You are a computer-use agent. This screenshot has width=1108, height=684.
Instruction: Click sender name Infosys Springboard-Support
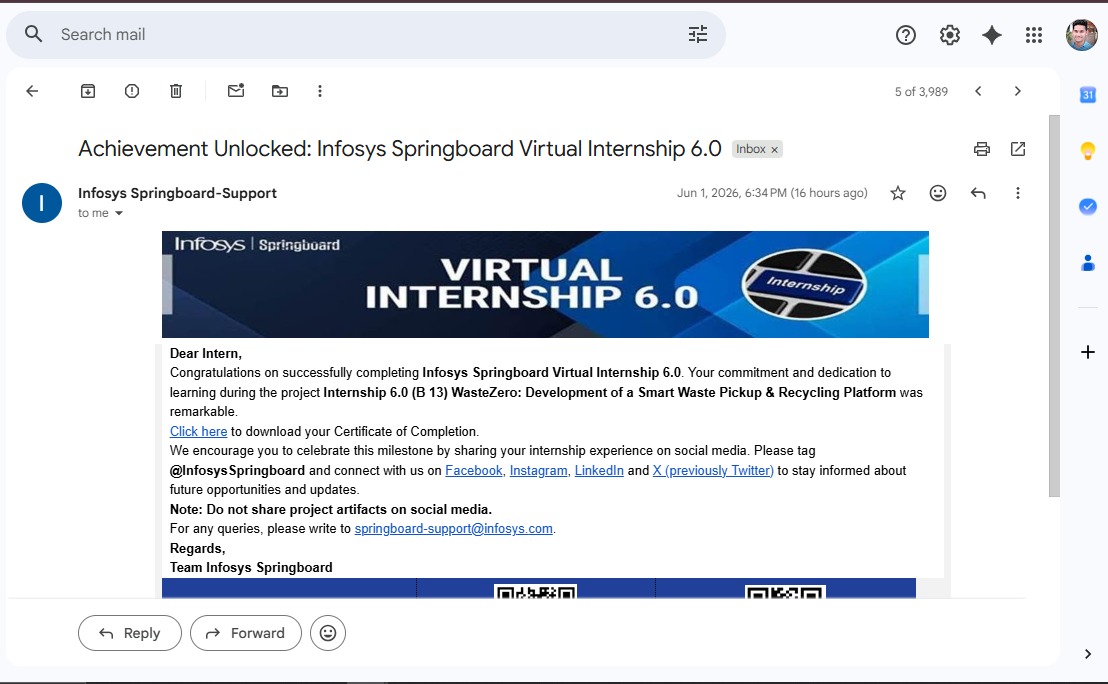pyautogui.click(x=177, y=193)
